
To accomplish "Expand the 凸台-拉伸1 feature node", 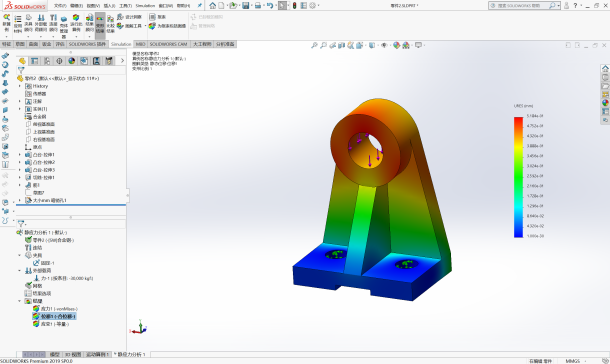I will 20,155.
